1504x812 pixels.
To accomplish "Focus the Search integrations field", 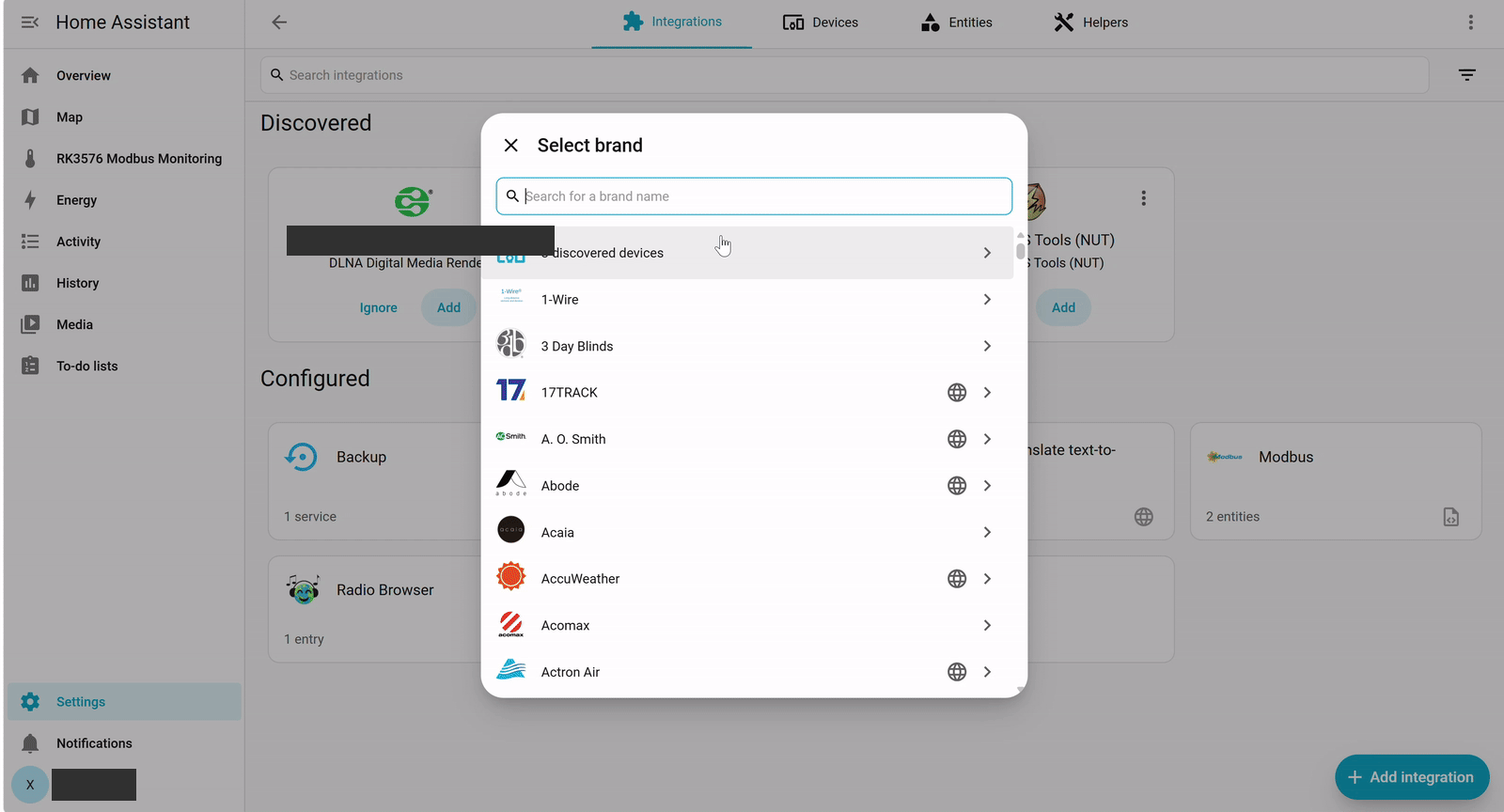I will point(844,75).
